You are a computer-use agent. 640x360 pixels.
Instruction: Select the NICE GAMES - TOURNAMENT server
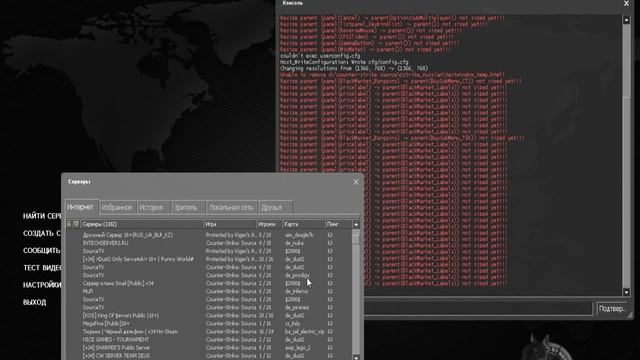point(209,340)
